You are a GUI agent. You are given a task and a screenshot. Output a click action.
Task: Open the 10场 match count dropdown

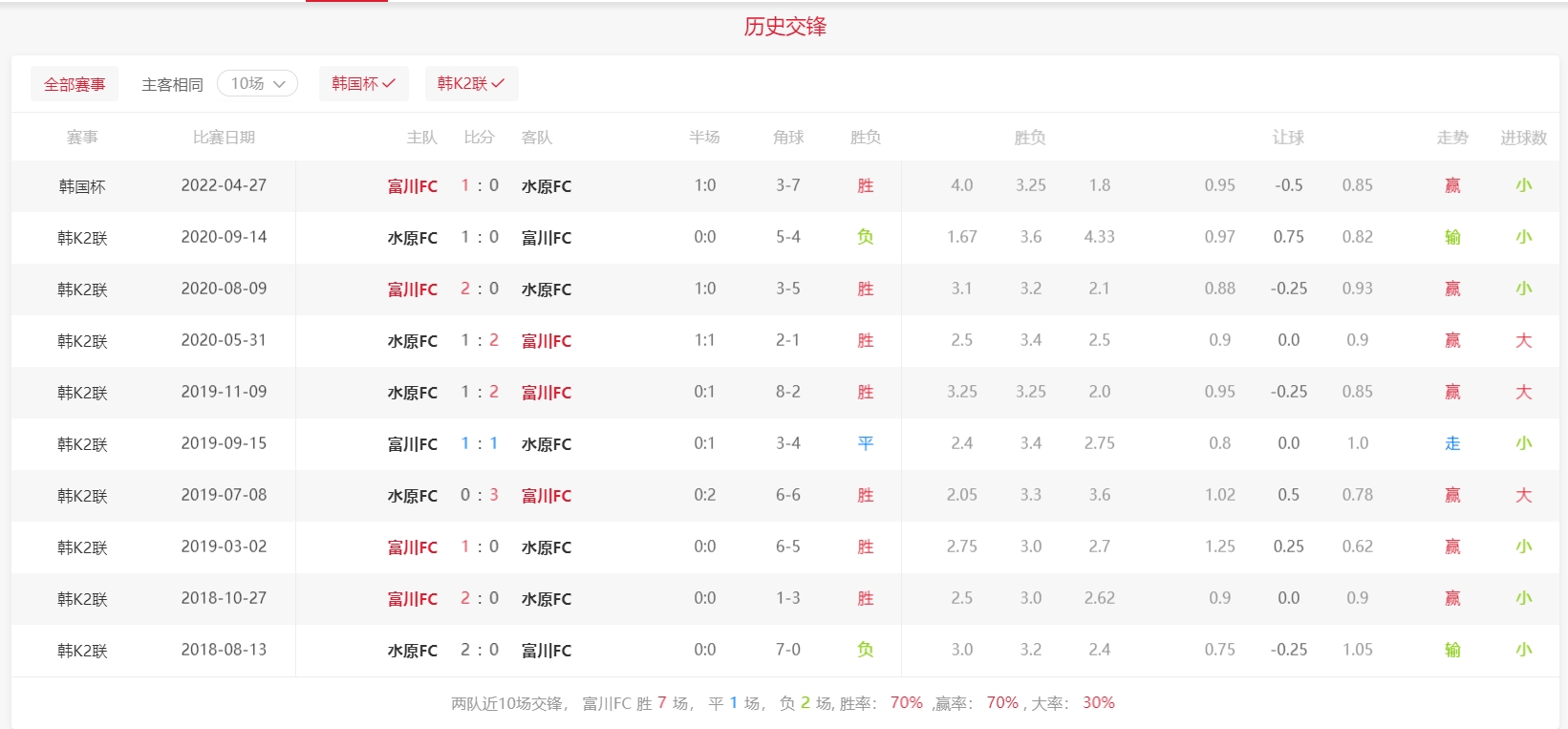(x=257, y=84)
